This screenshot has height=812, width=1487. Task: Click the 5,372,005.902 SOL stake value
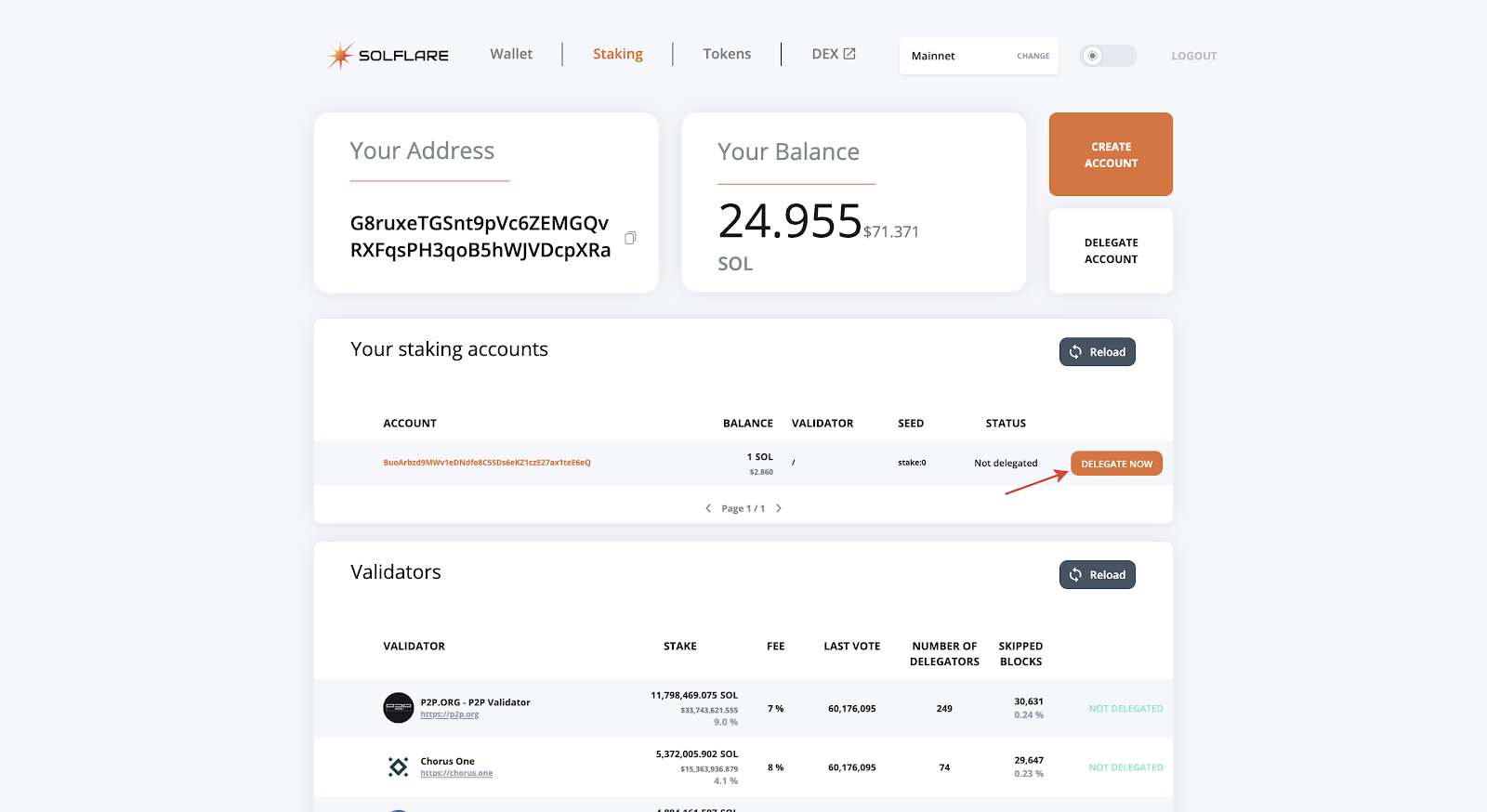click(x=697, y=754)
